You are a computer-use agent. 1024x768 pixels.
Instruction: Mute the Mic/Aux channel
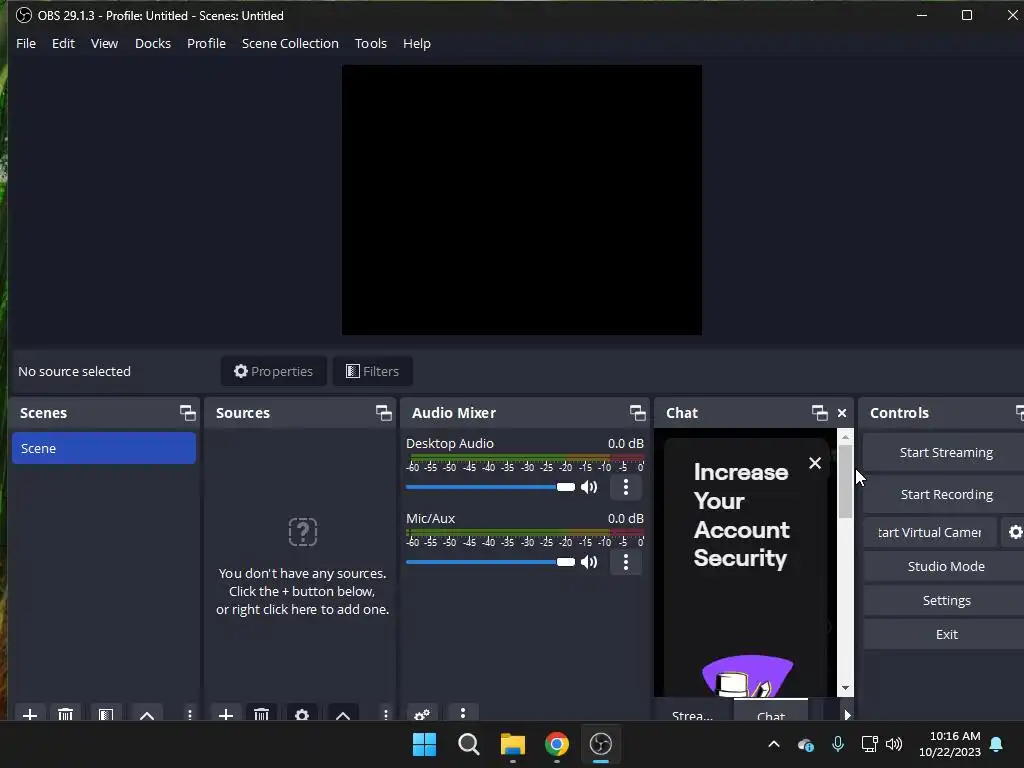pyautogui.click(x=589, y=562)
